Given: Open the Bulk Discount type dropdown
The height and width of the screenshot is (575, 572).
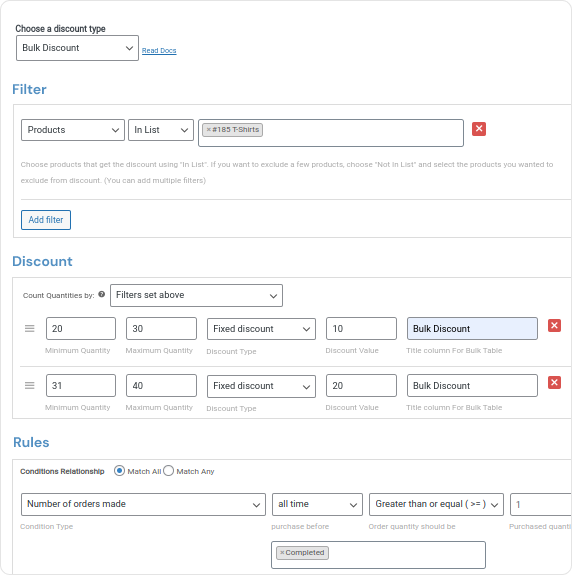Looking at the screenshot, I should [77, 48].
